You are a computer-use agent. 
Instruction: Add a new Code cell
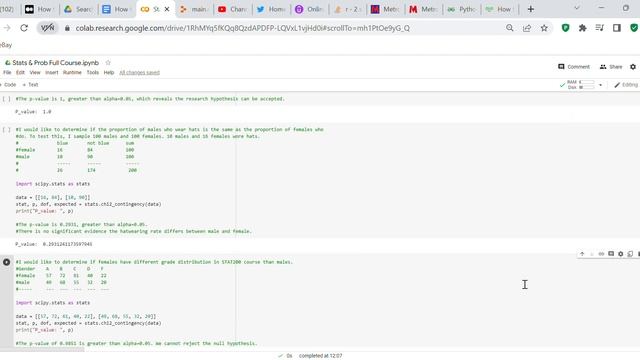coord(8,85)
